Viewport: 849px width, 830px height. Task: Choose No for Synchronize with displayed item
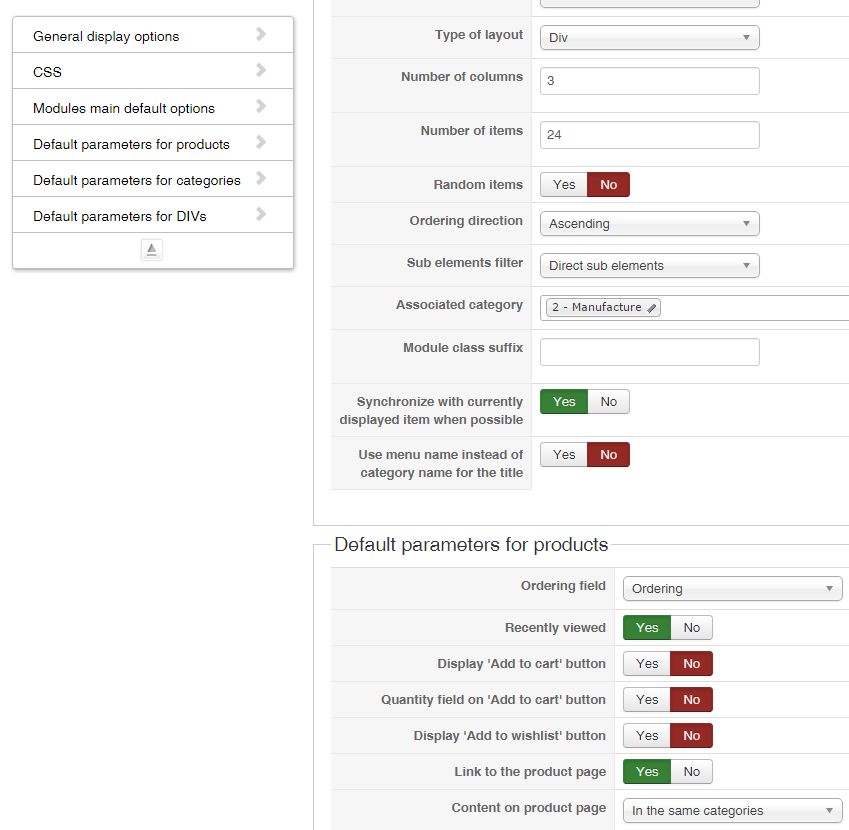point(609,402)
